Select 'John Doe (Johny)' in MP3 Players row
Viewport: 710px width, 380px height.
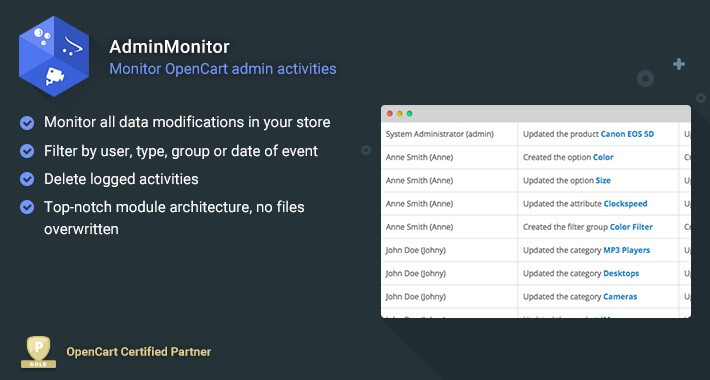[416, 250]
